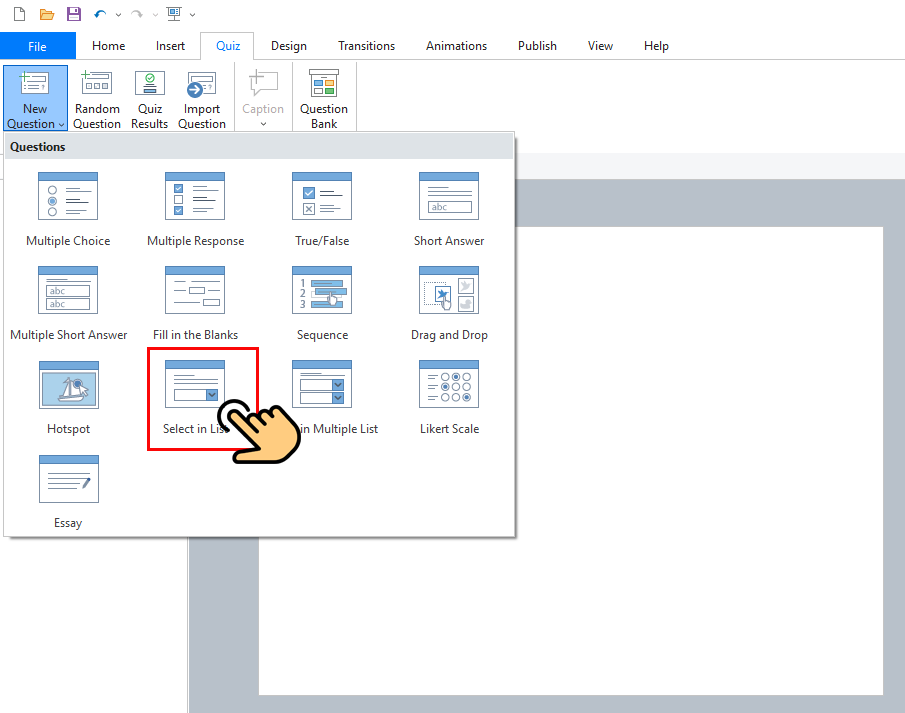Insert a Hotspot question

(69, 398)
